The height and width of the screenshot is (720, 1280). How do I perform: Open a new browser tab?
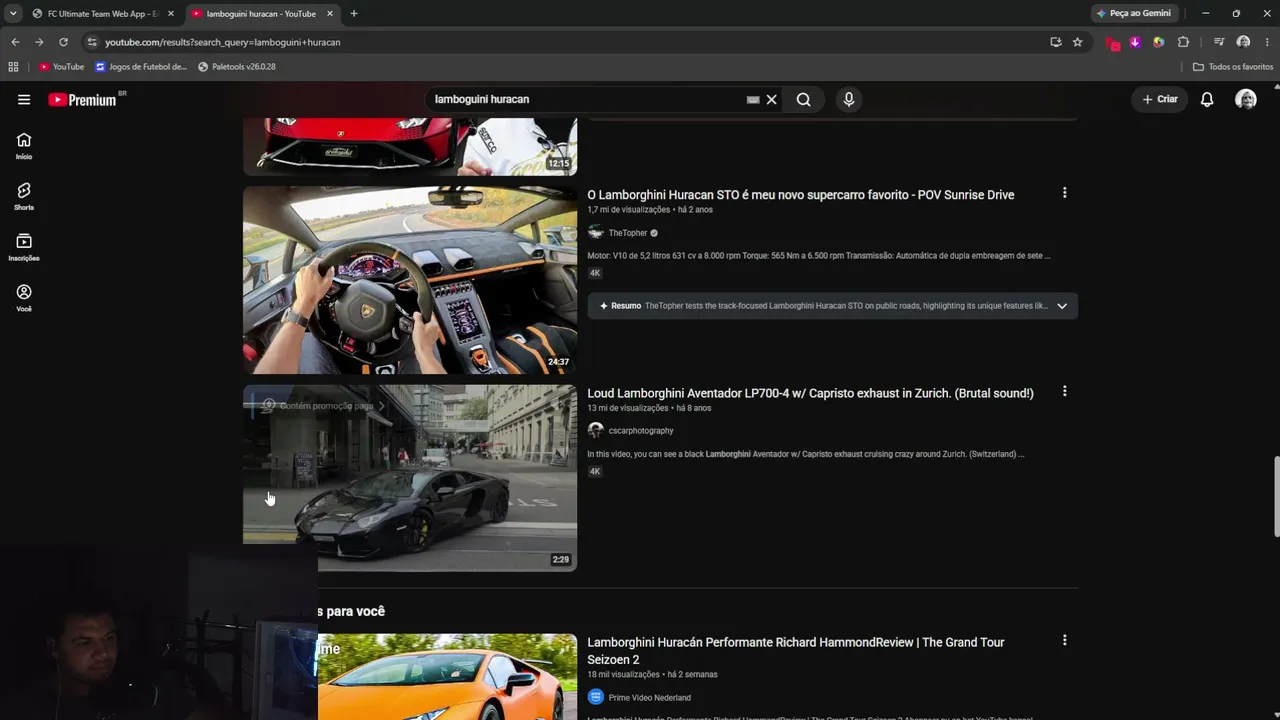354,14
